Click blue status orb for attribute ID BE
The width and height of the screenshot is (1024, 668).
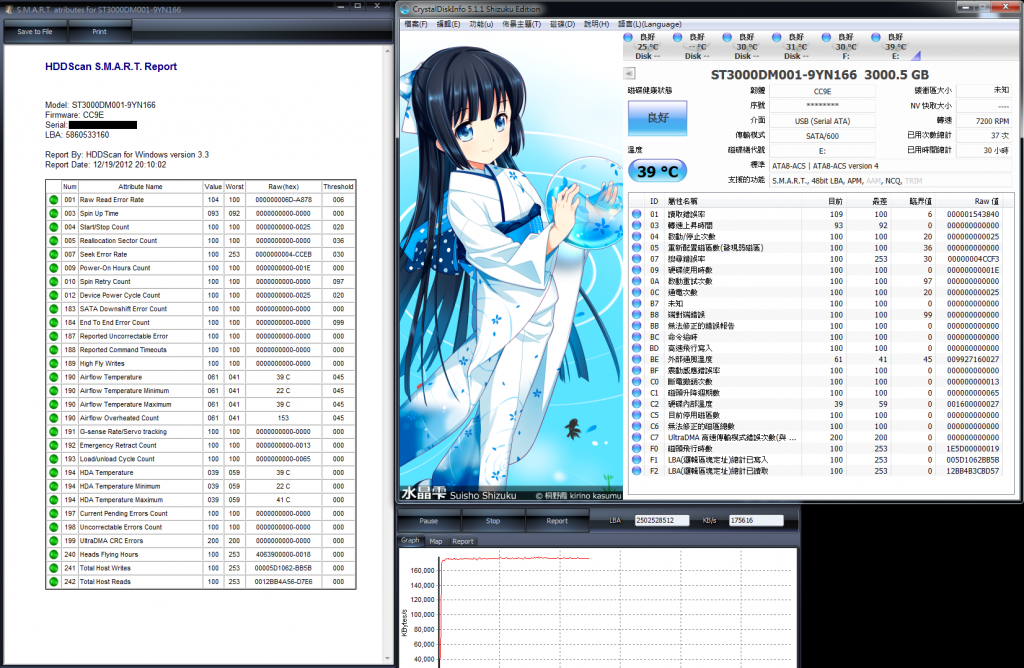[637, 359]
